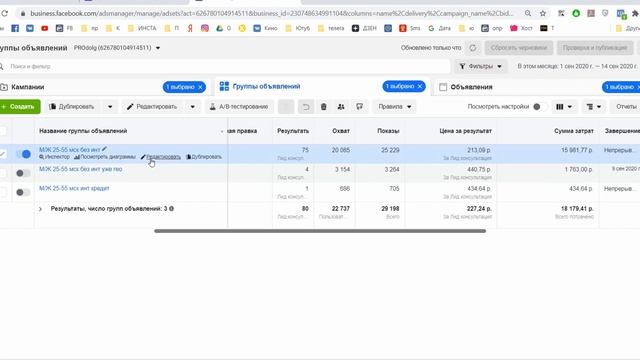Click the green Создать button
The height and width of the screenshot is (360, 640).
click(20, 107)
